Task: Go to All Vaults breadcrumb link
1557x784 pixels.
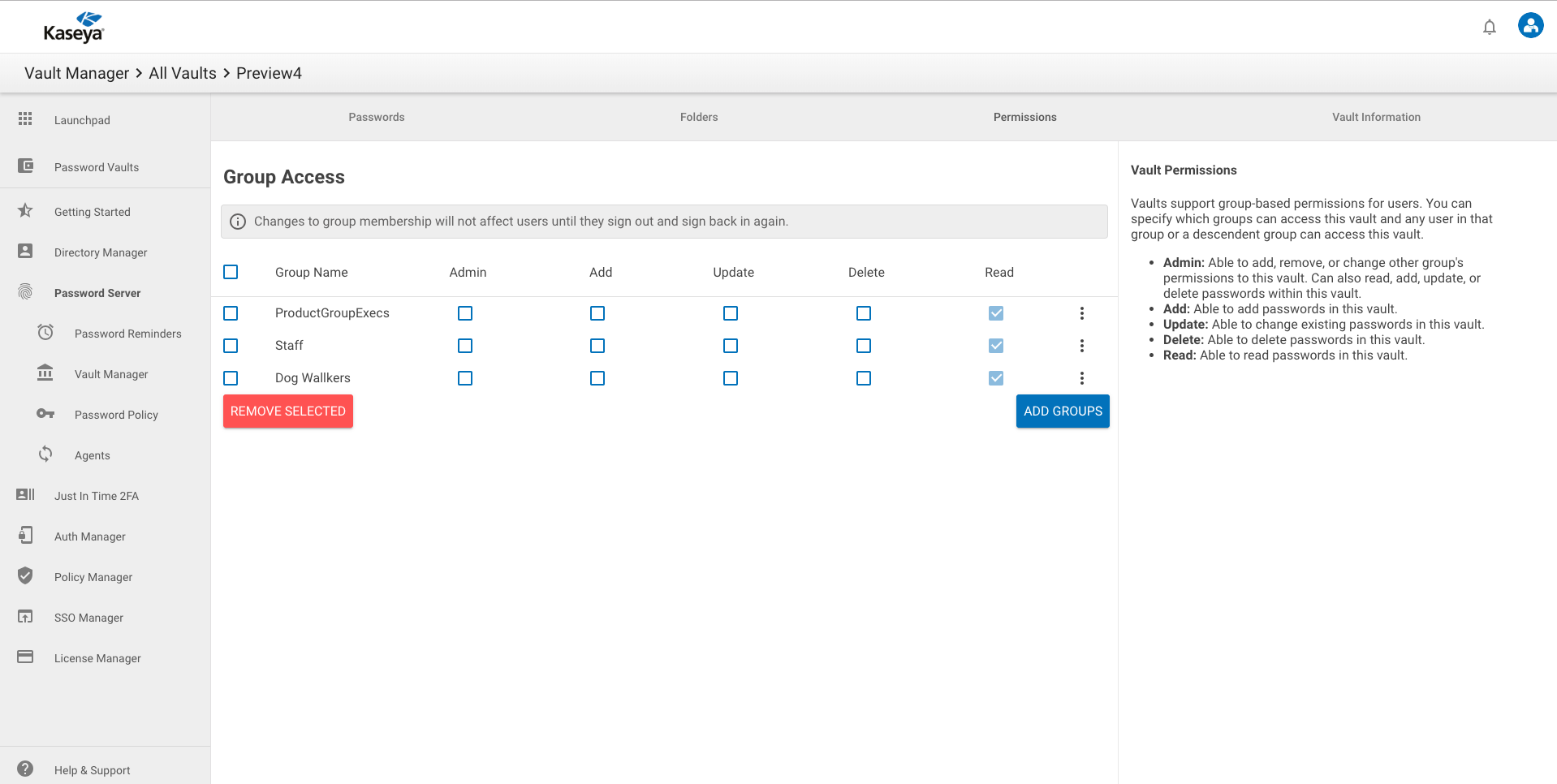Action: tap(183, 73)
